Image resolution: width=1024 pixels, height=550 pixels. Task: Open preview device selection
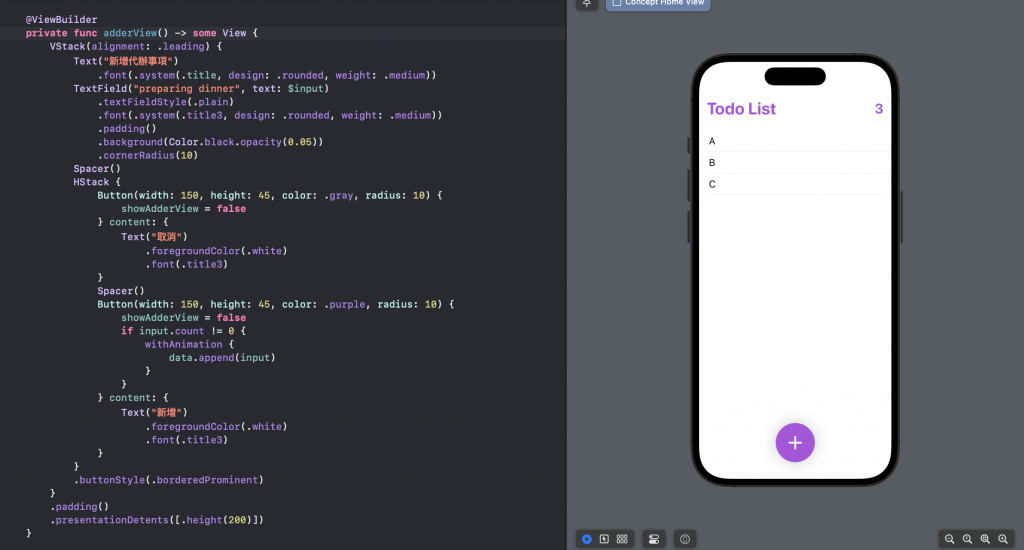[x=684, y=539]
